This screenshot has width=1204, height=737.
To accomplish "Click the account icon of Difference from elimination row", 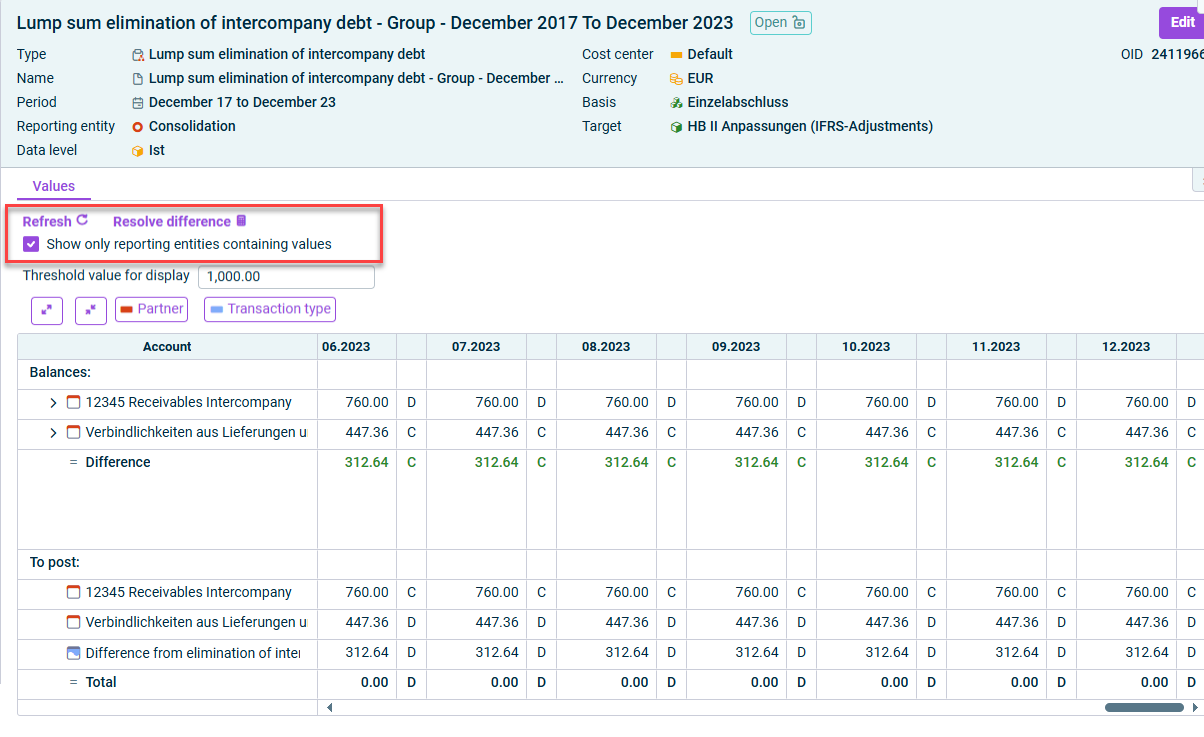I will 72,652.
